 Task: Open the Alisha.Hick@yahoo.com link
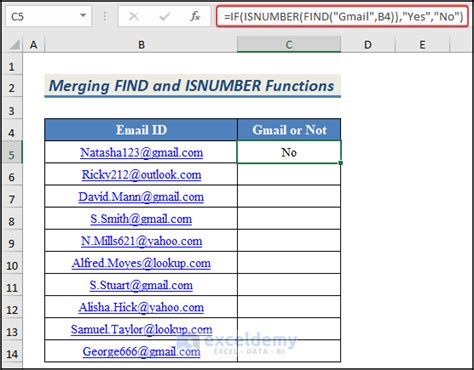click(141, 307)
